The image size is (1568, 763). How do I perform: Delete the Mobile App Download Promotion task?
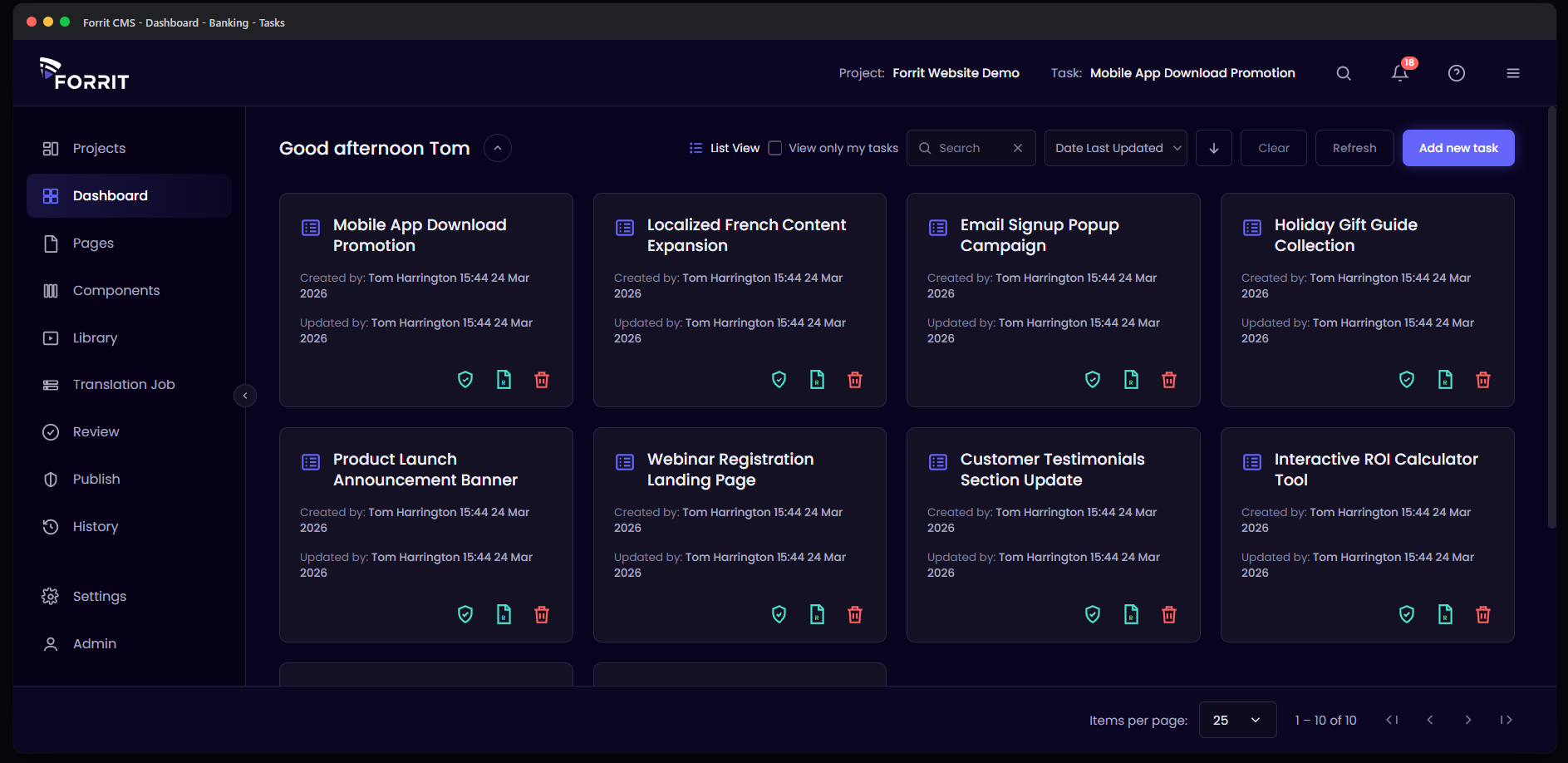pyautogui.click(x=542, y=380)
